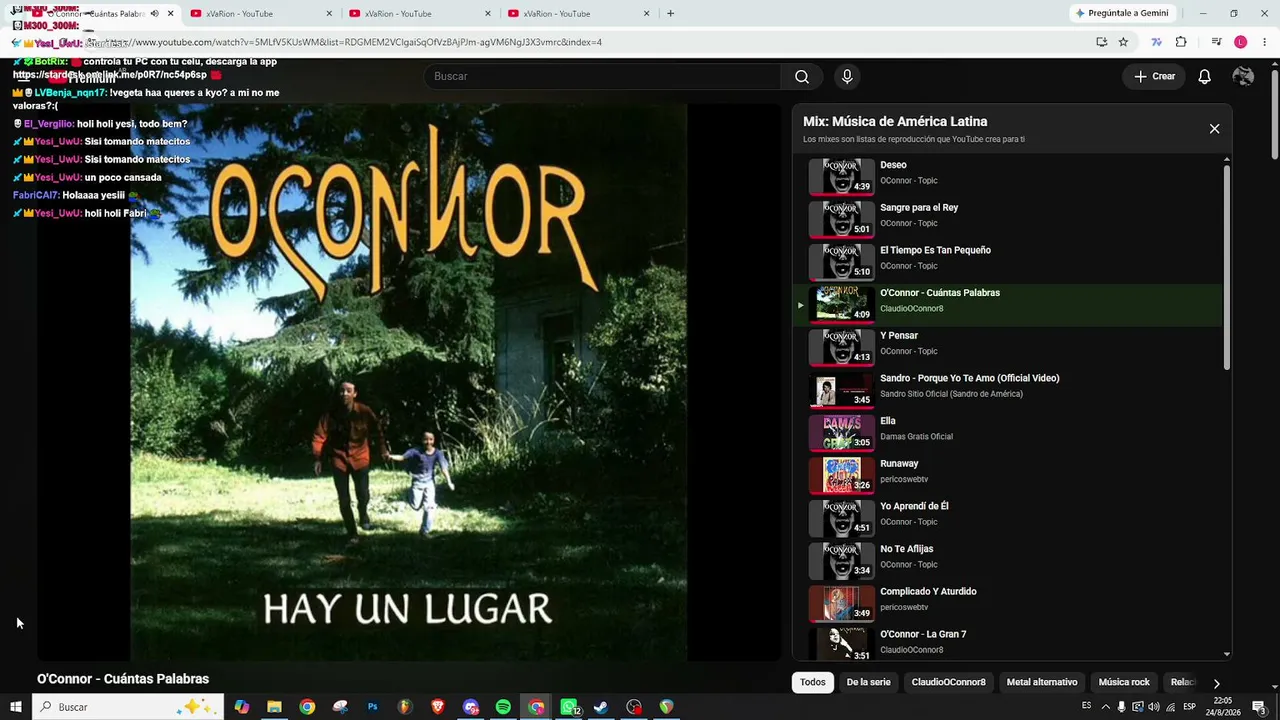Switch the ESP keyboard language indicator
Image resolution: width=1280 pixels, height=720 pixels.
click(1189, 707)
